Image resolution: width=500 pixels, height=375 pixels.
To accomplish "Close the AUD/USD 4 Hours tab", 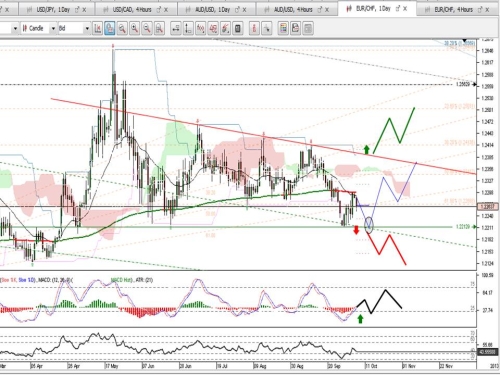I will pos(326,10).
